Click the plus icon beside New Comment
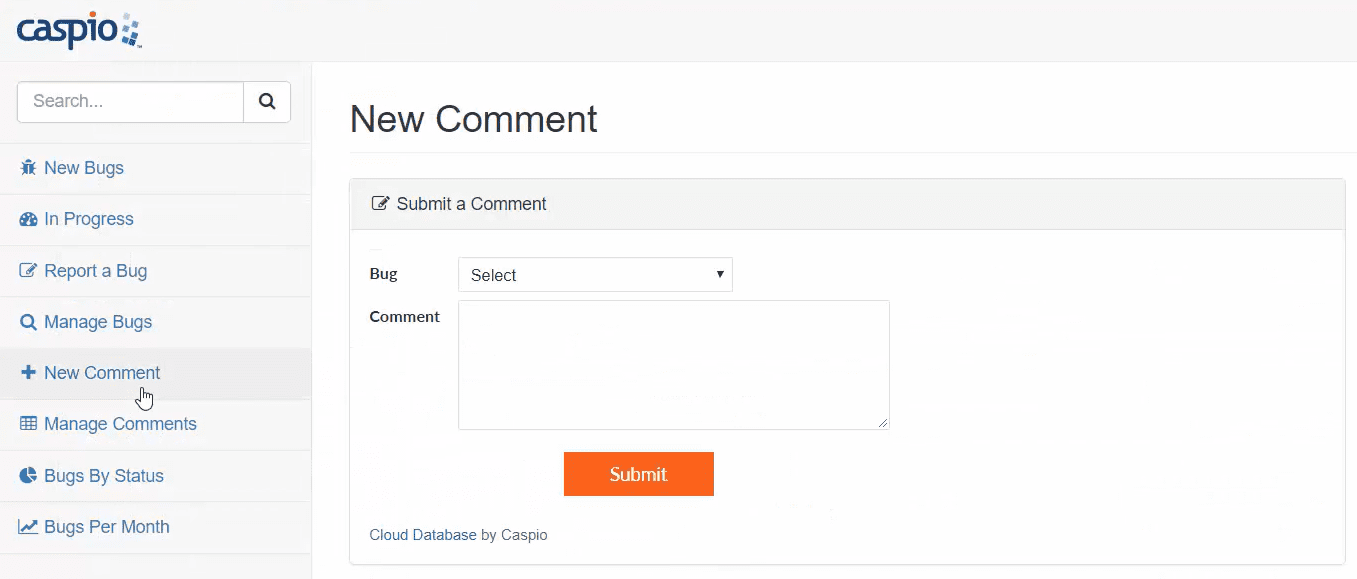The height and width of the screenshot is (579, 1357). [x=28, y=373]
